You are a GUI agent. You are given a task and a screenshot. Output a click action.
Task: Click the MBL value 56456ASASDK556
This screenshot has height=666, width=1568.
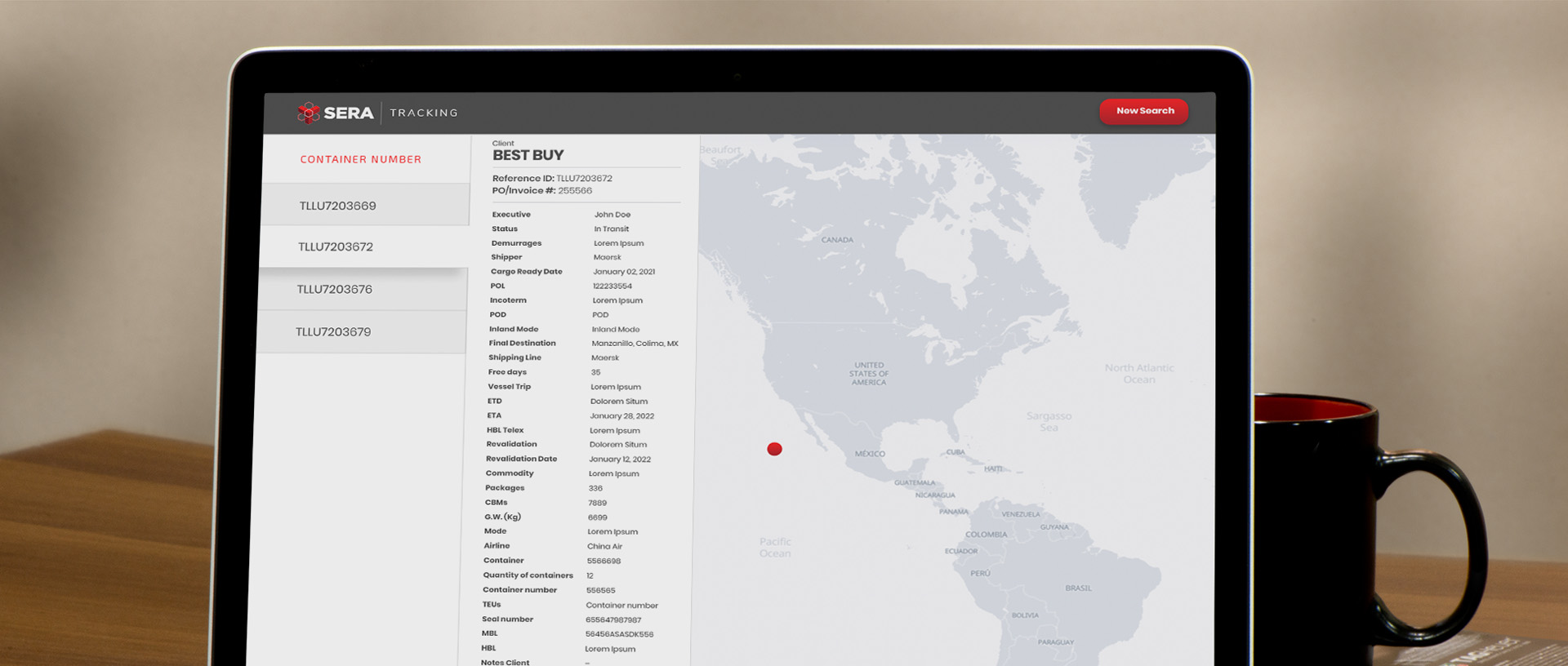(619, 634)
